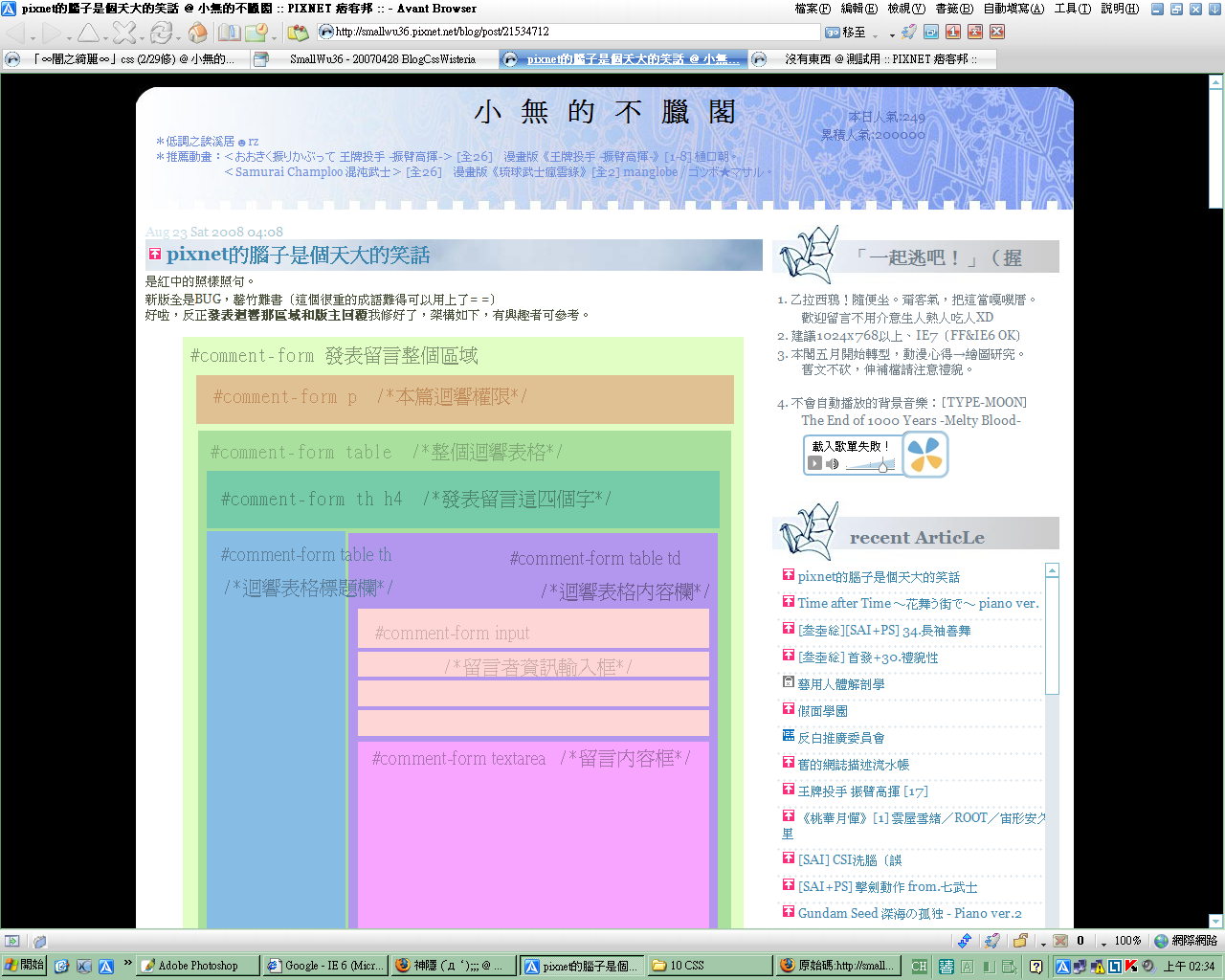Open the 編輯(E) Edit menu
The height and width of the screenshot is (980, 1225).
click(x=858, y=9)
